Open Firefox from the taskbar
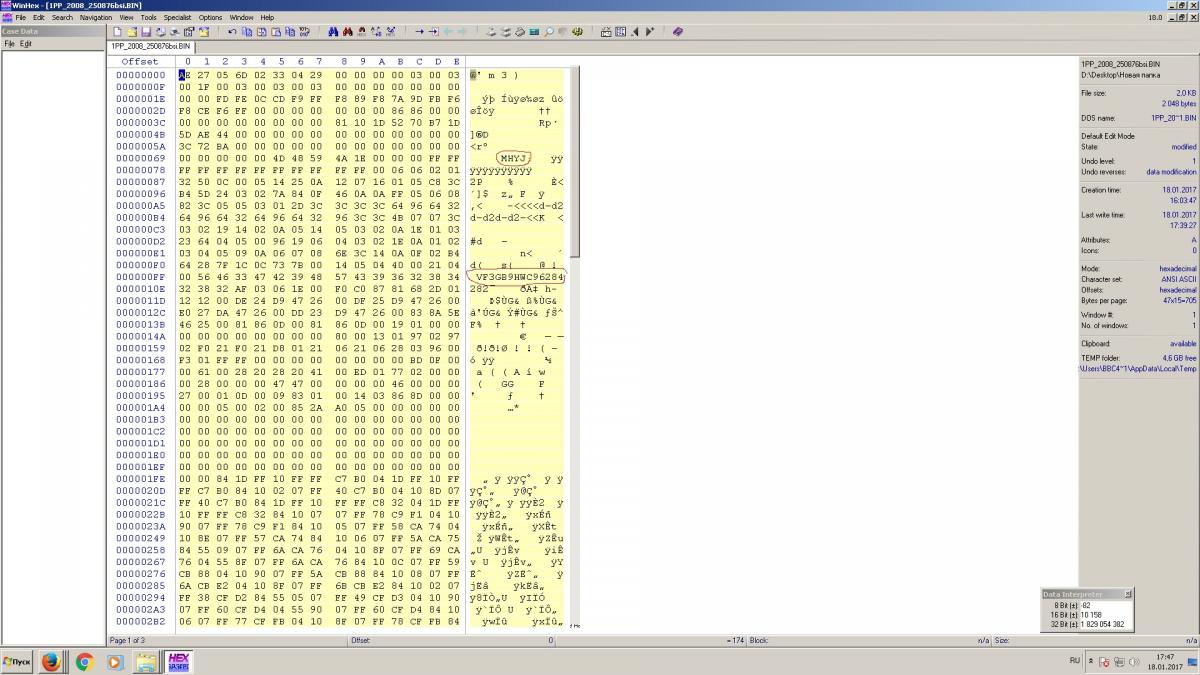1200x675 pixels. coord(53,662)
